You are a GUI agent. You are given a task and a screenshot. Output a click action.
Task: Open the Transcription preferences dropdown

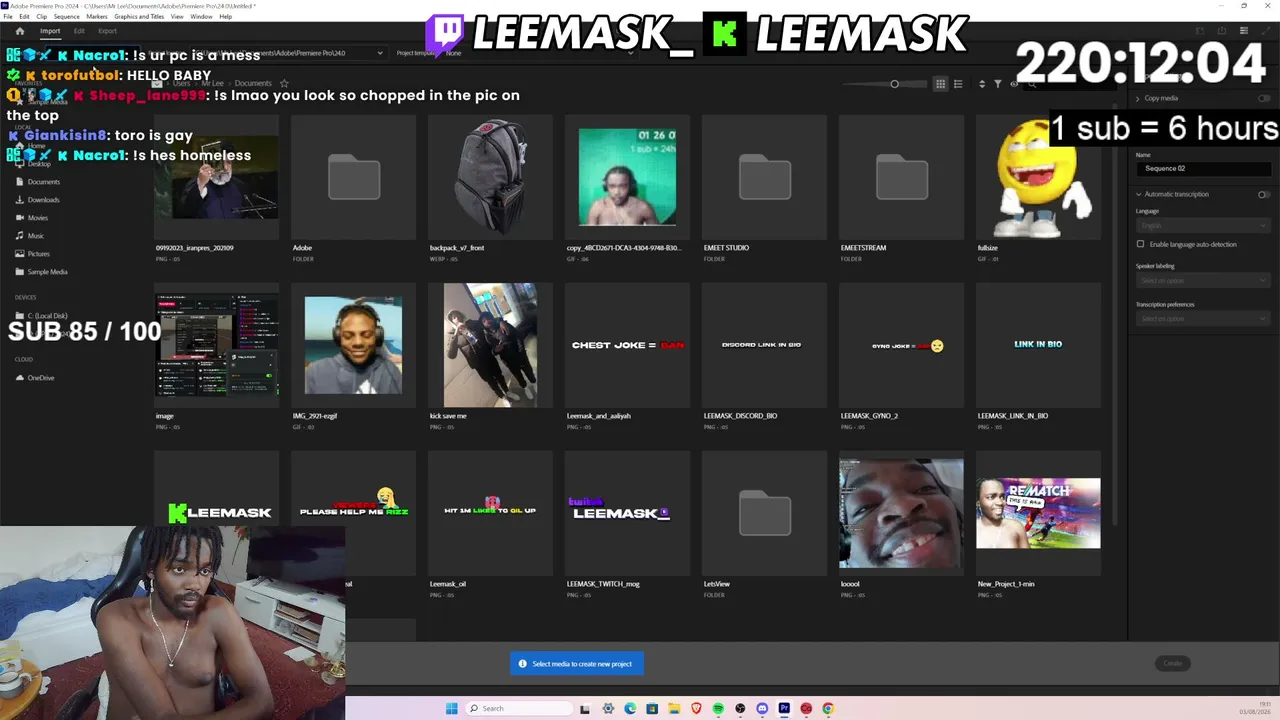coord(1203,319)
